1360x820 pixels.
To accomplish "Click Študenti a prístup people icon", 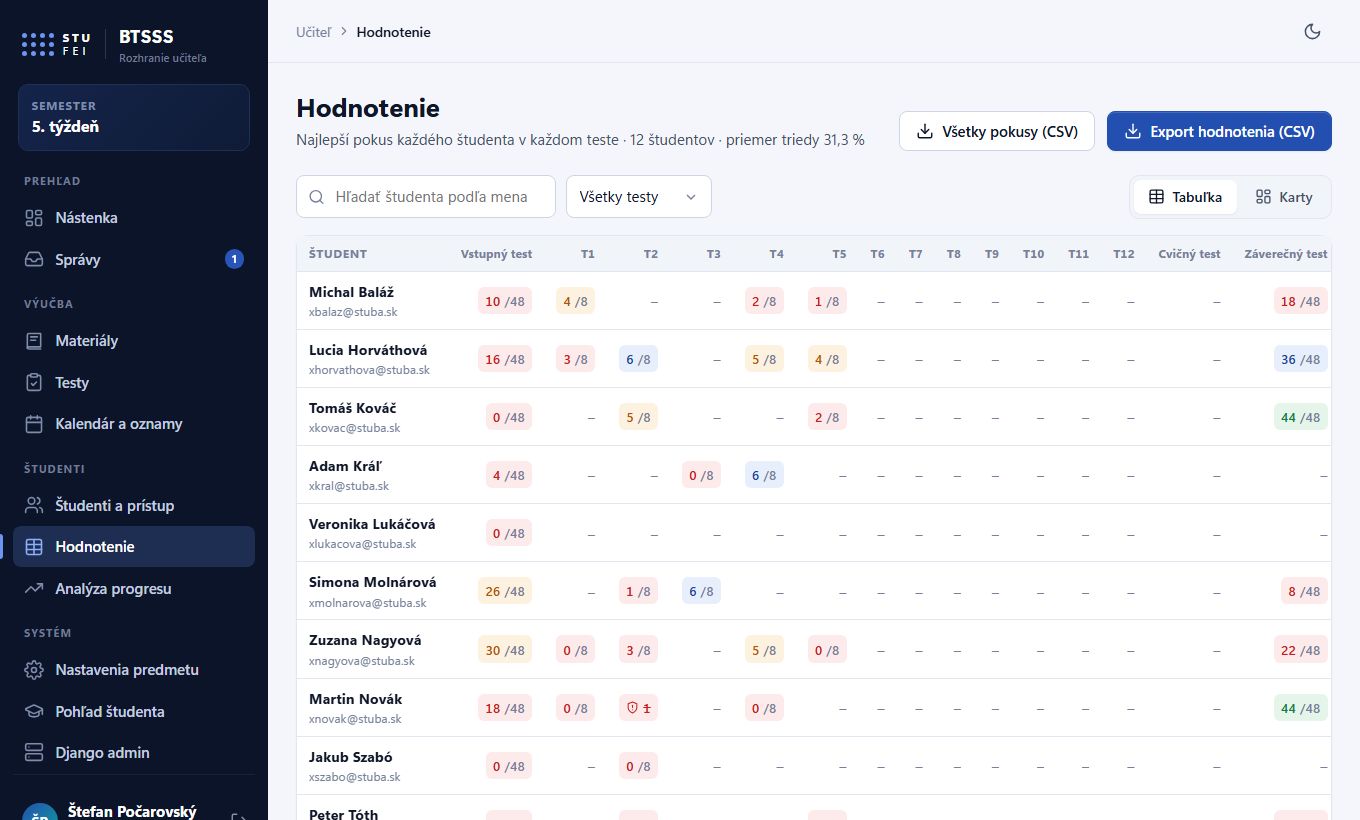I will click(34, 506).
